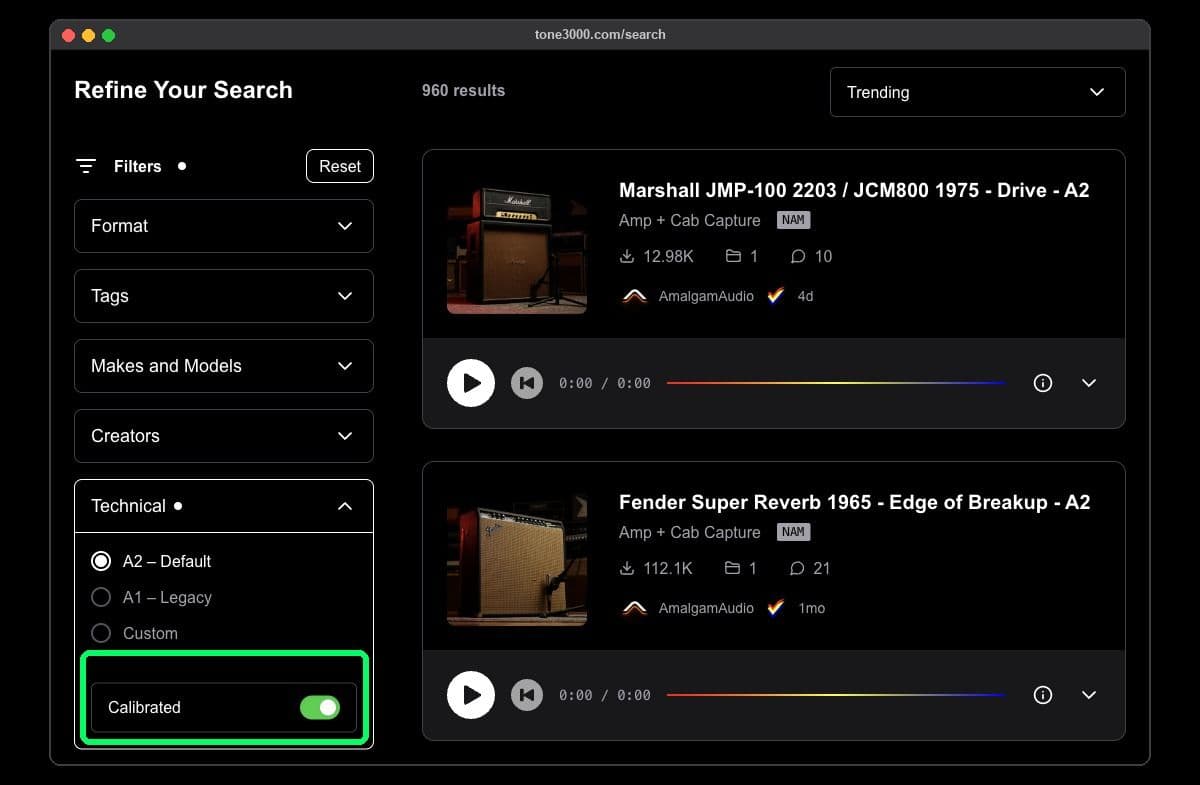This screenshot has height=785, width=1200.
Task: Select the Custom radio option
Action: tap(101, 633)
